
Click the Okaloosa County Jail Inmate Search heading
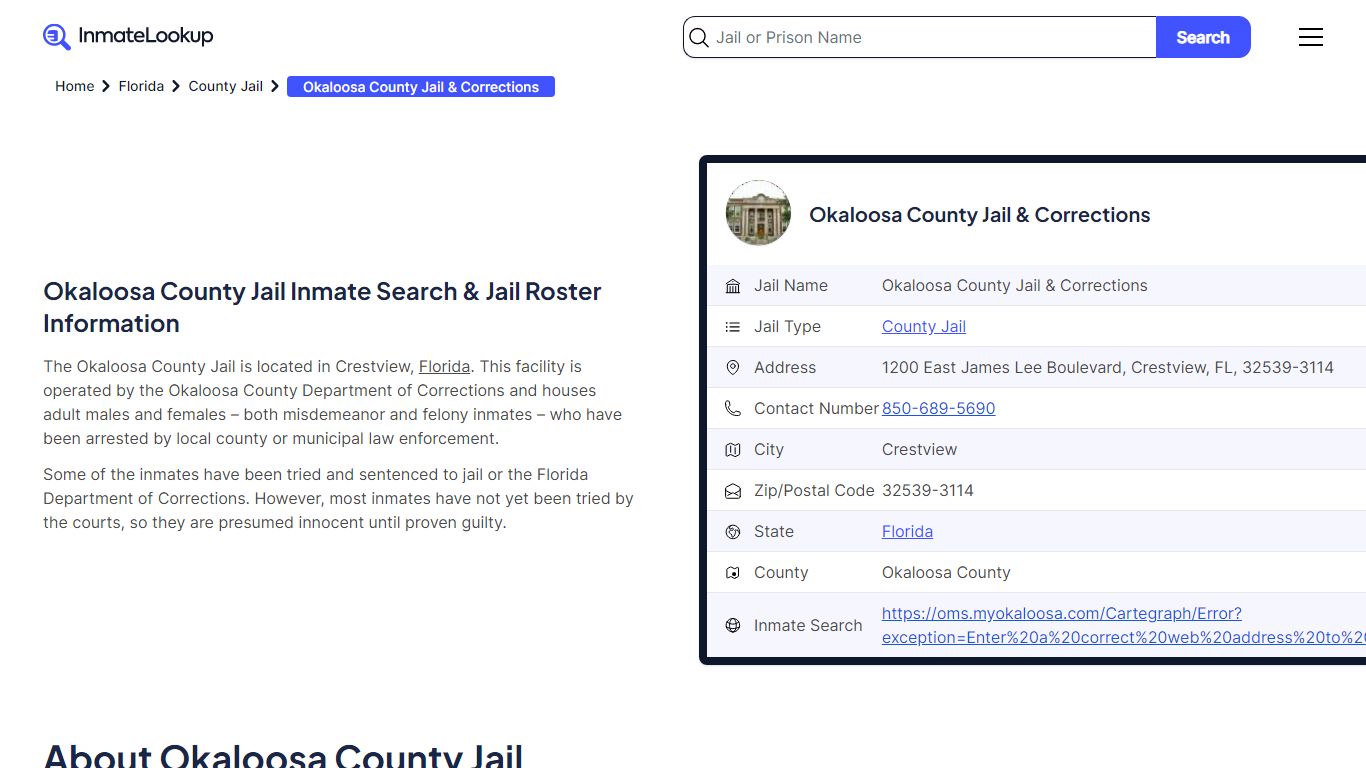pyautogui.click(x=322, y=307)
